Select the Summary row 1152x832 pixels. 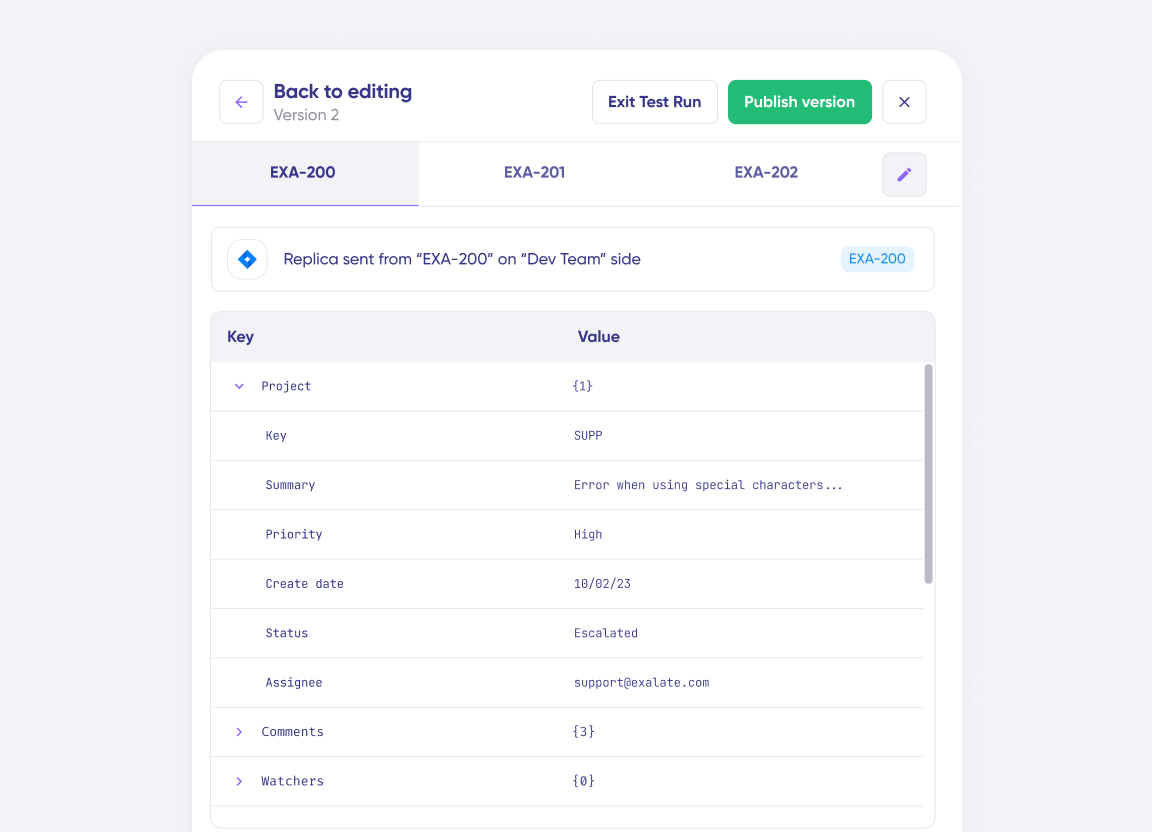(x=290, y=485)
